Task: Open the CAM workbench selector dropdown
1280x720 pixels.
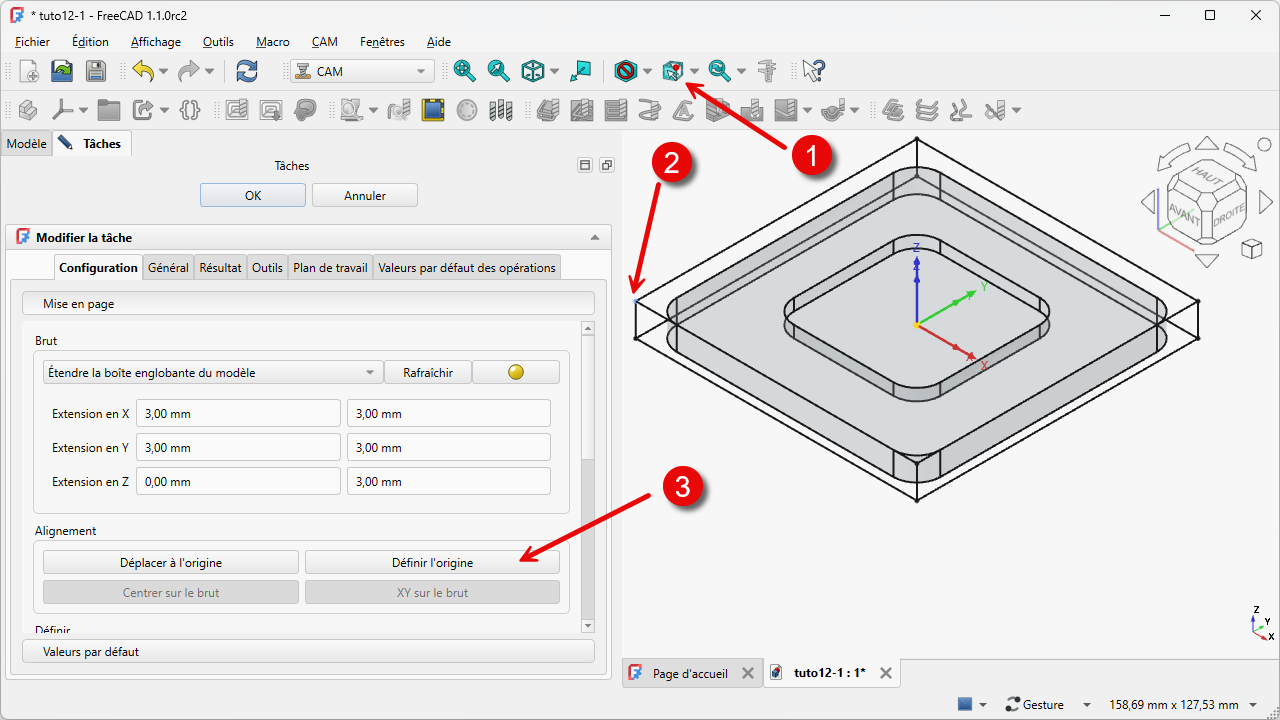Action: pos(362,71)
